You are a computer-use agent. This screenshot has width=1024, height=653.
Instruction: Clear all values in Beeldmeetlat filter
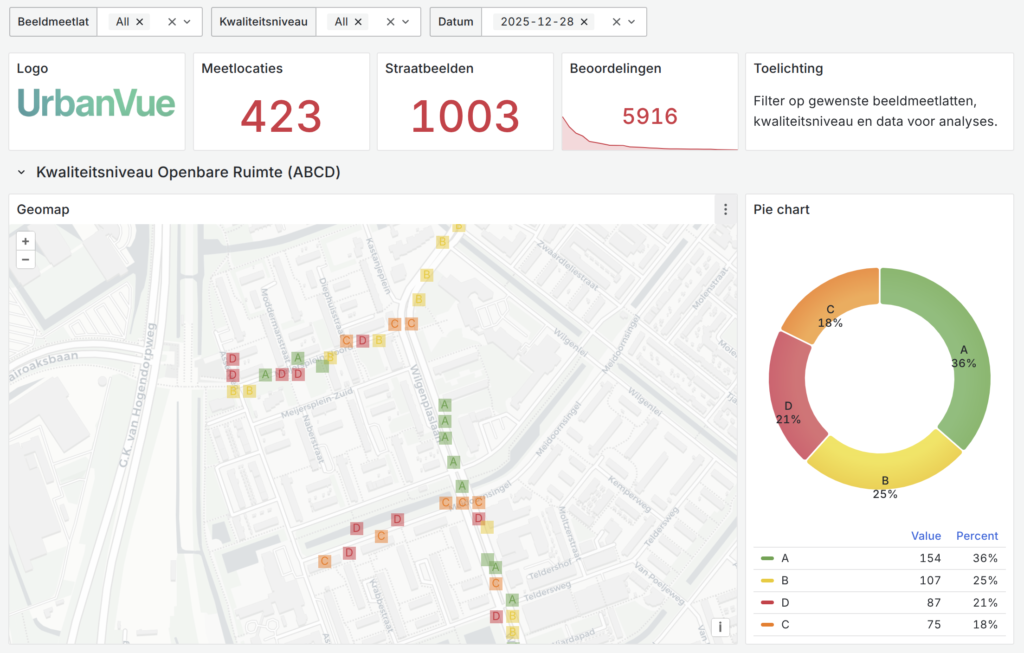(172, 22)
